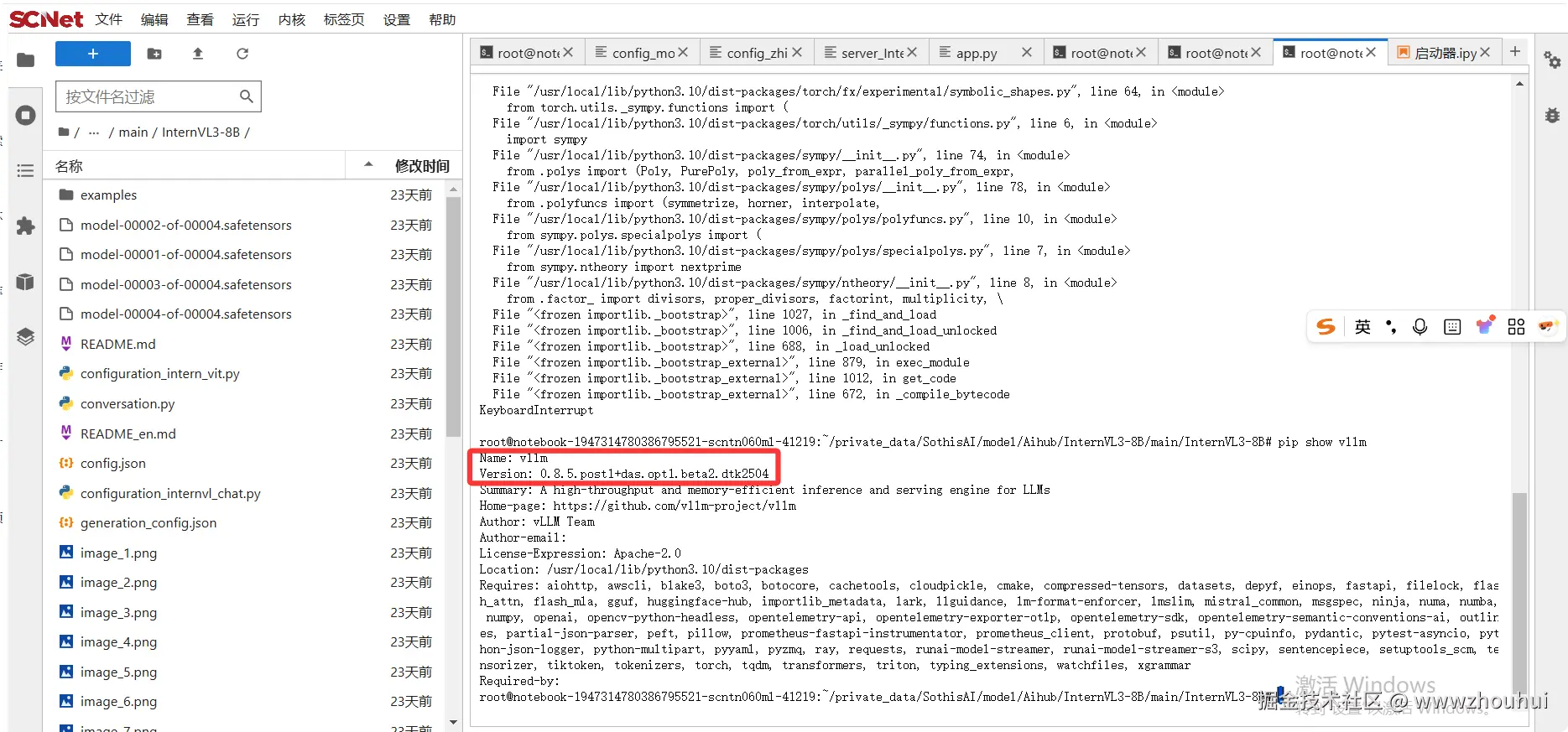Select image_1.png file

[245, 553]
